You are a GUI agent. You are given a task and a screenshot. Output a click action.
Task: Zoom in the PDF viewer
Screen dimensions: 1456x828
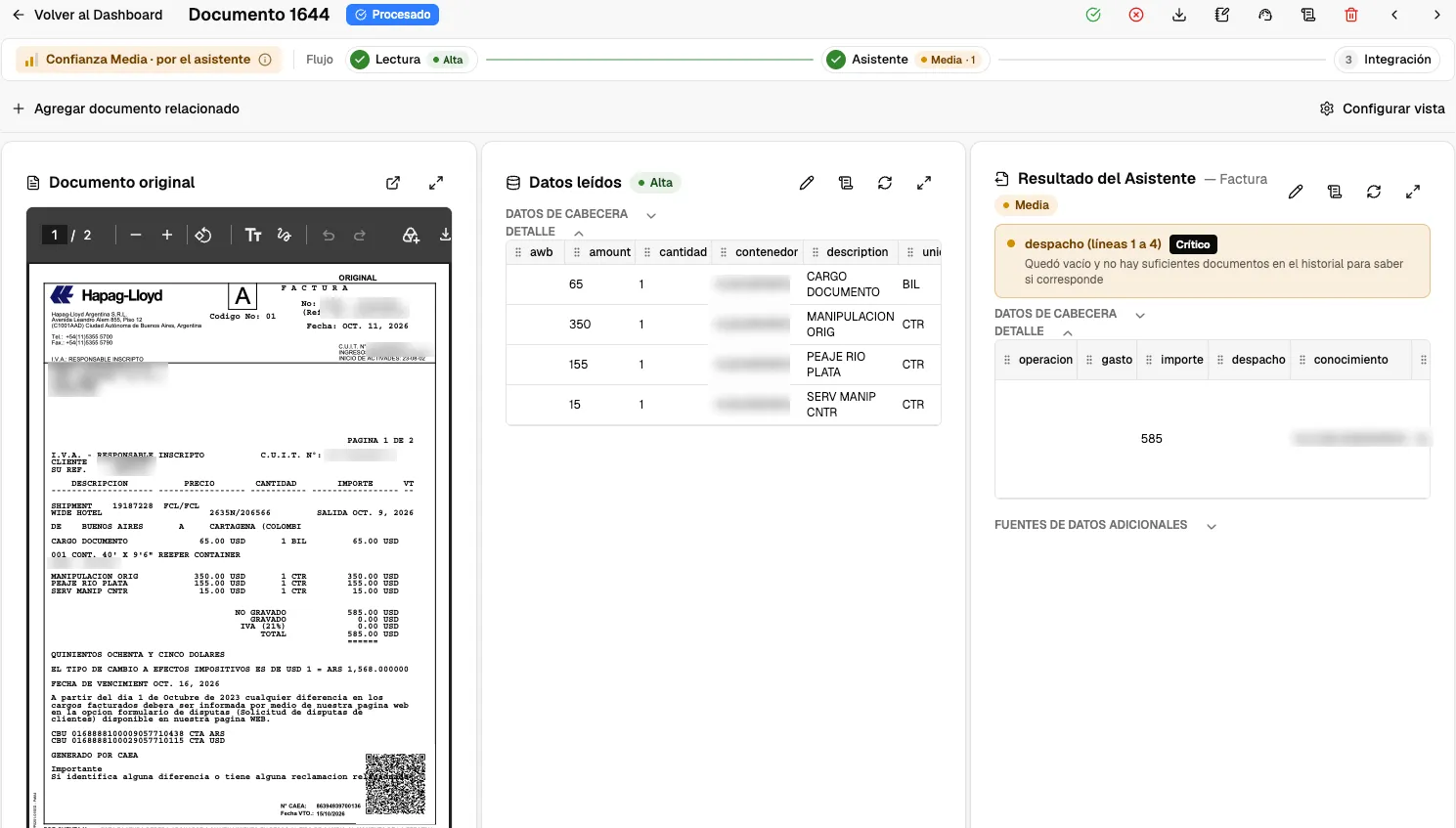tap(167, 235)
